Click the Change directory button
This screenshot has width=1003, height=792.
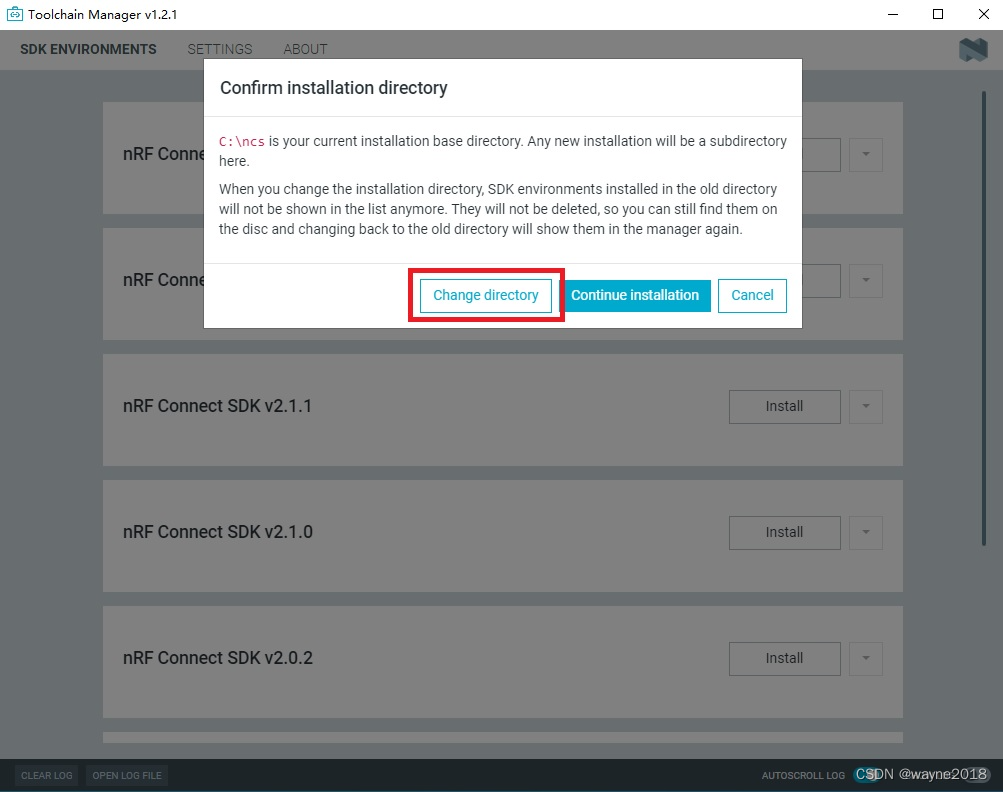486,296
